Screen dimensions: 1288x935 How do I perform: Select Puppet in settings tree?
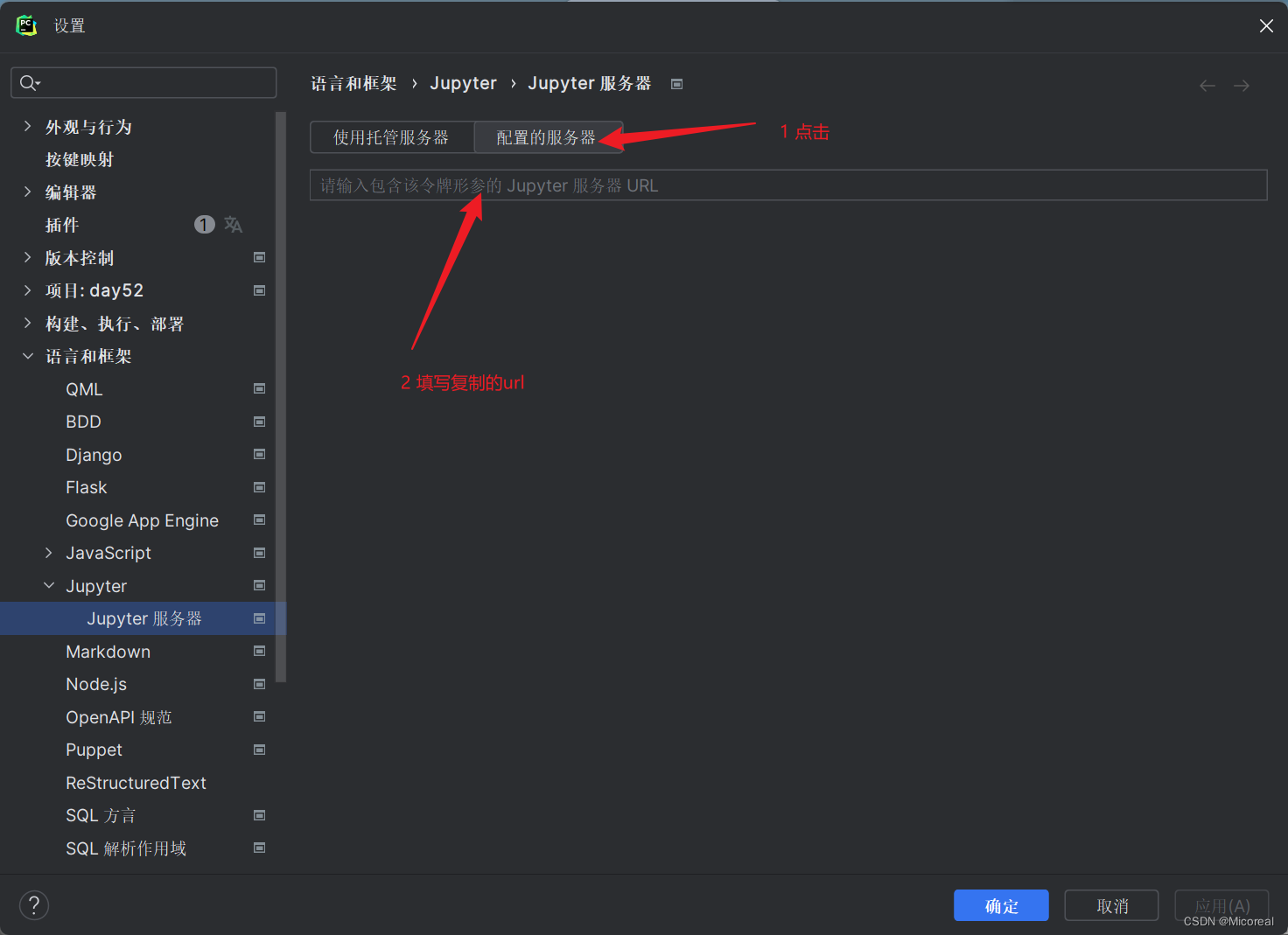94,750
